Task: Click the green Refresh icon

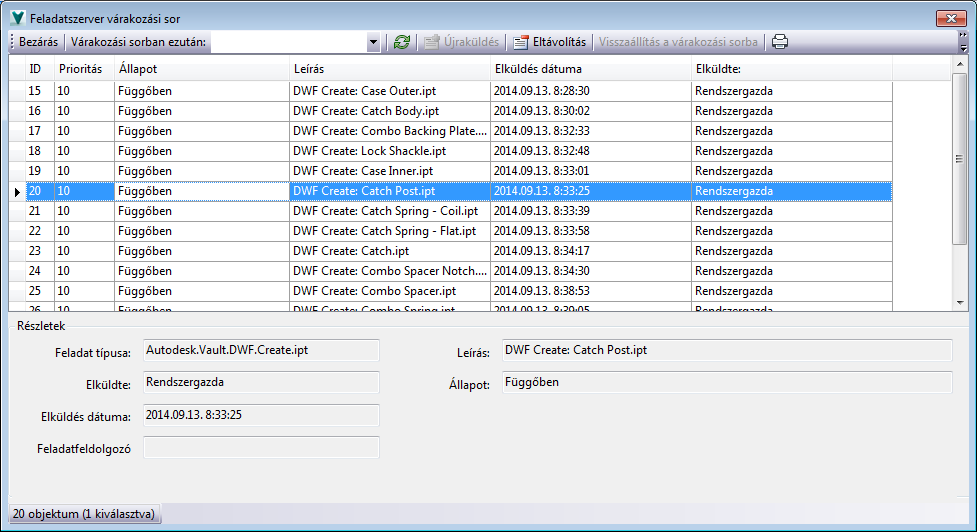Action: point(402,42)
